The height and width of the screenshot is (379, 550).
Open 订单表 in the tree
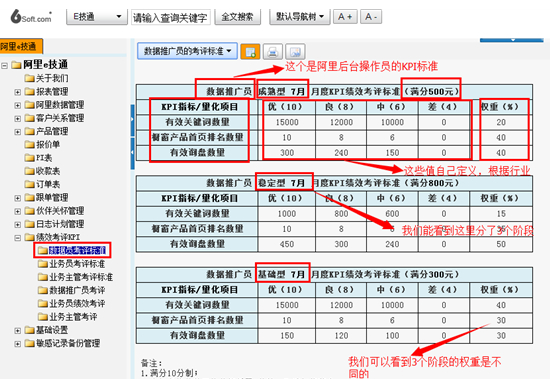coord(48,184)
